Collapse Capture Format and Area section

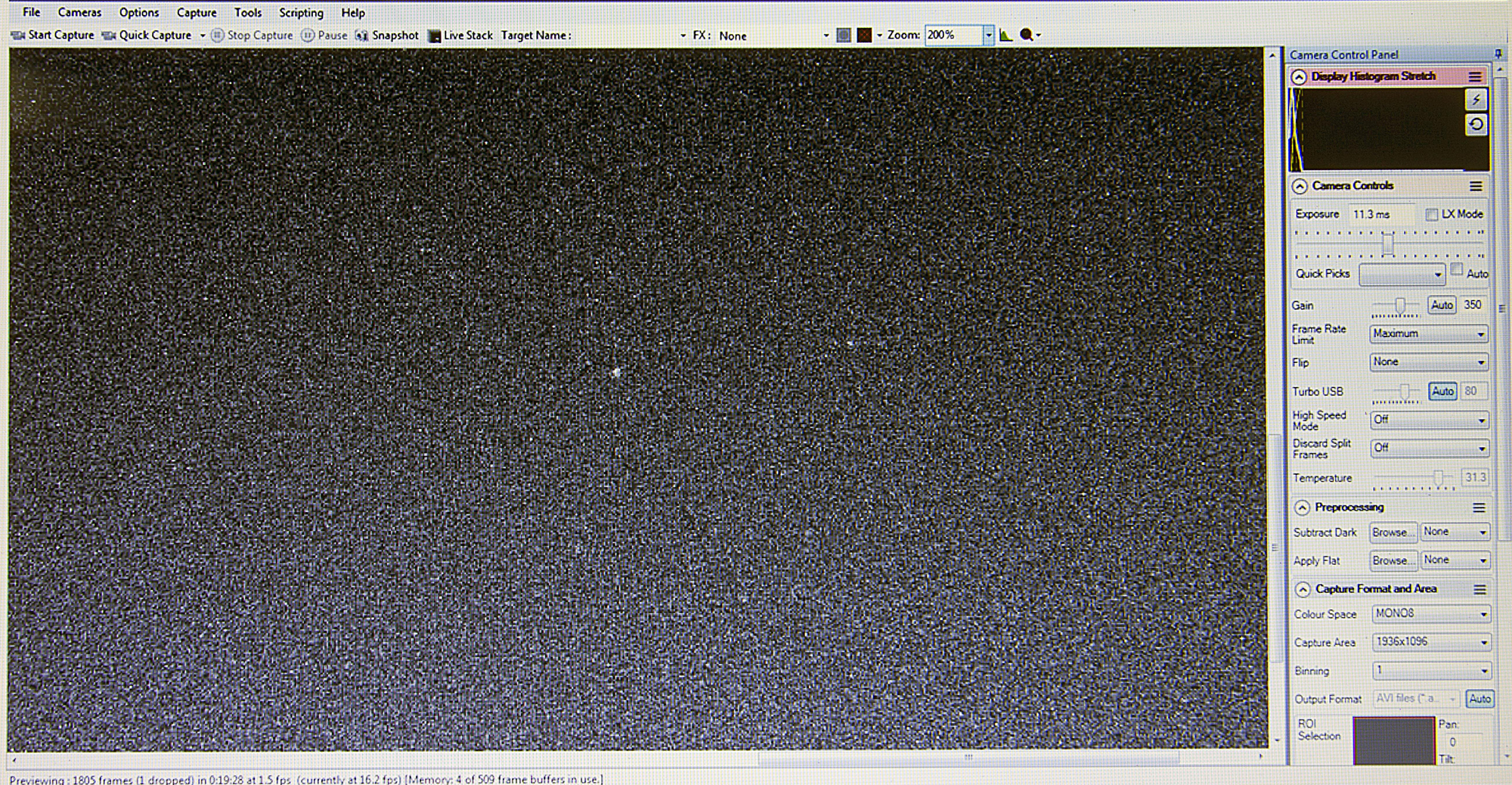tap(1303, 589)
